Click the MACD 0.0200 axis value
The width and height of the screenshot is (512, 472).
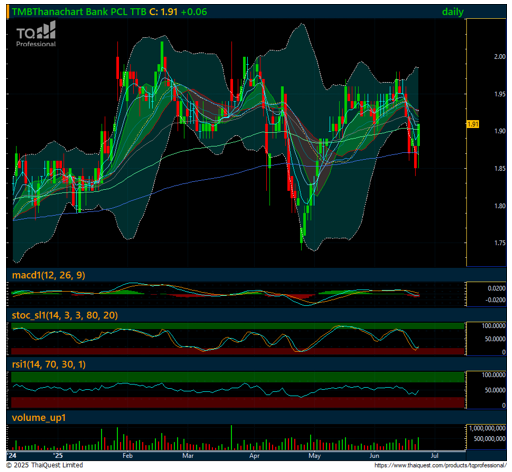pyautogui.click(x=497, y=289)
